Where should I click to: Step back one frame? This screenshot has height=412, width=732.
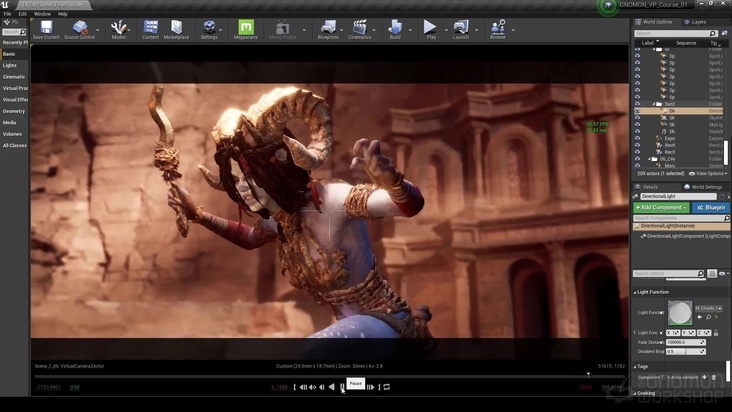[x=322, y=387]
